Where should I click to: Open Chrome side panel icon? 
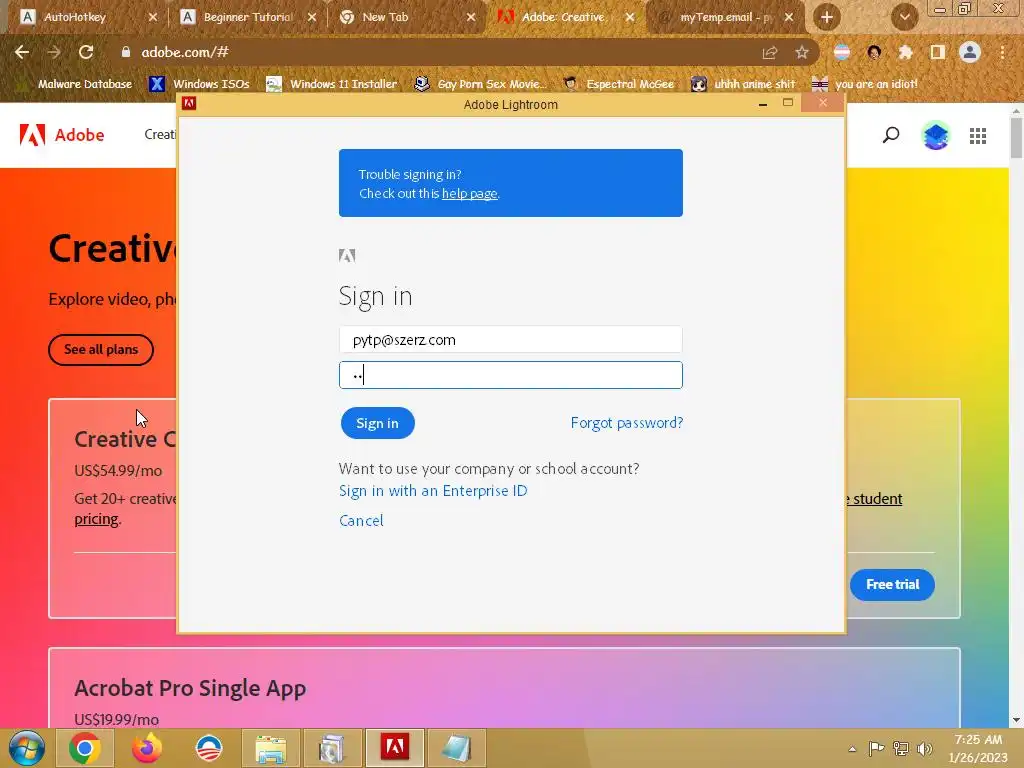coord(937,52)
